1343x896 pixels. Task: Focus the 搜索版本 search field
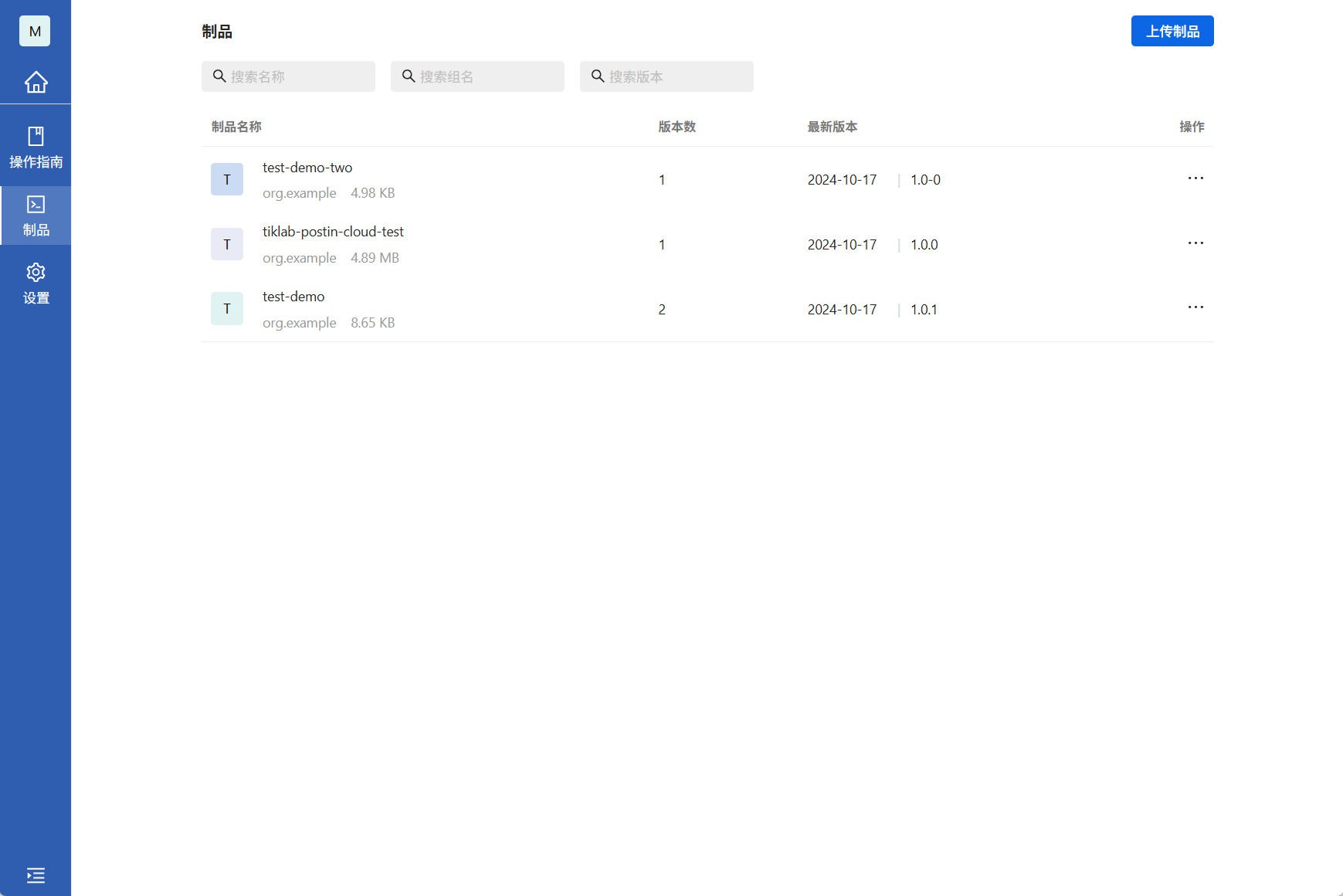[666, 76]
